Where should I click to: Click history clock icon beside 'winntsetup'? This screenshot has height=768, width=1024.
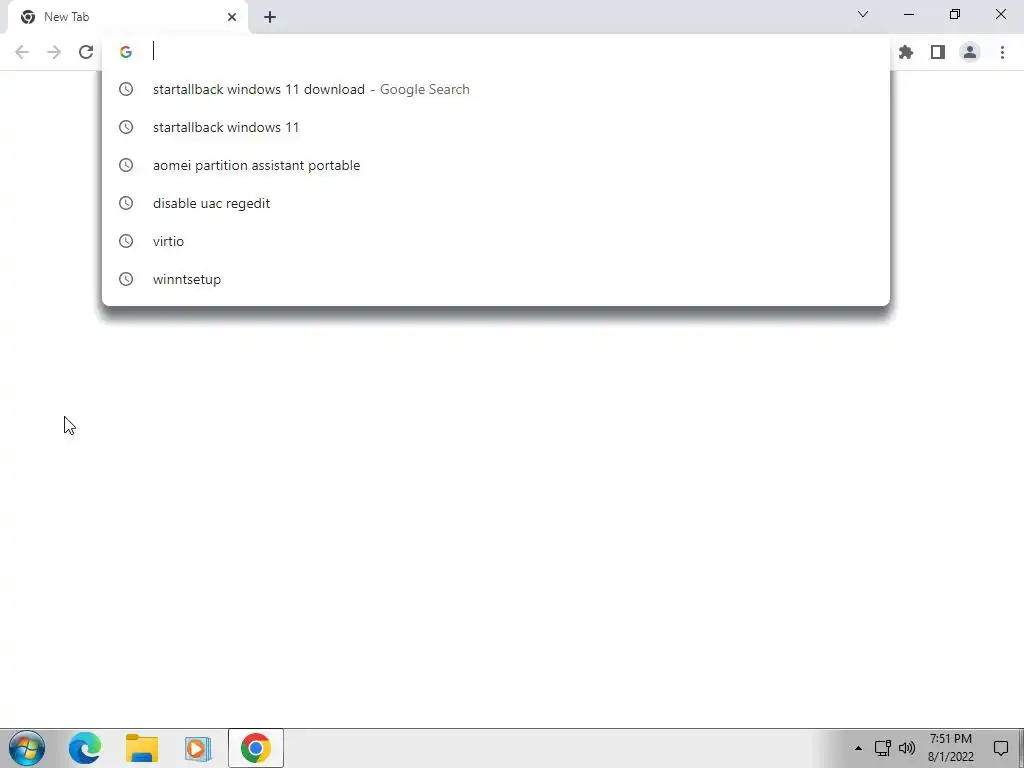pos(126,279)
